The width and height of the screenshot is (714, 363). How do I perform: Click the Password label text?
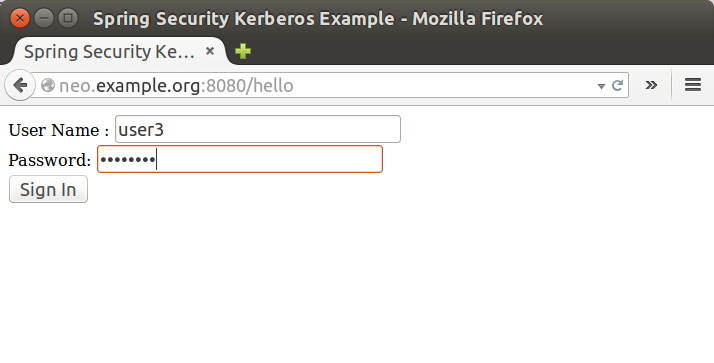click(x=50, y=160)
